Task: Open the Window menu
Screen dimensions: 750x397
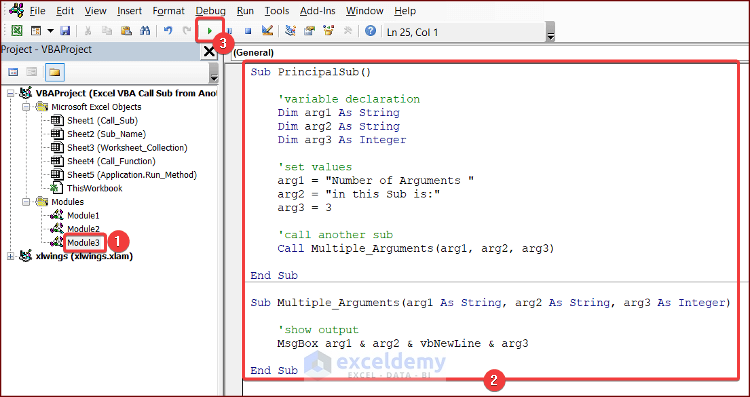Action: 364,11
